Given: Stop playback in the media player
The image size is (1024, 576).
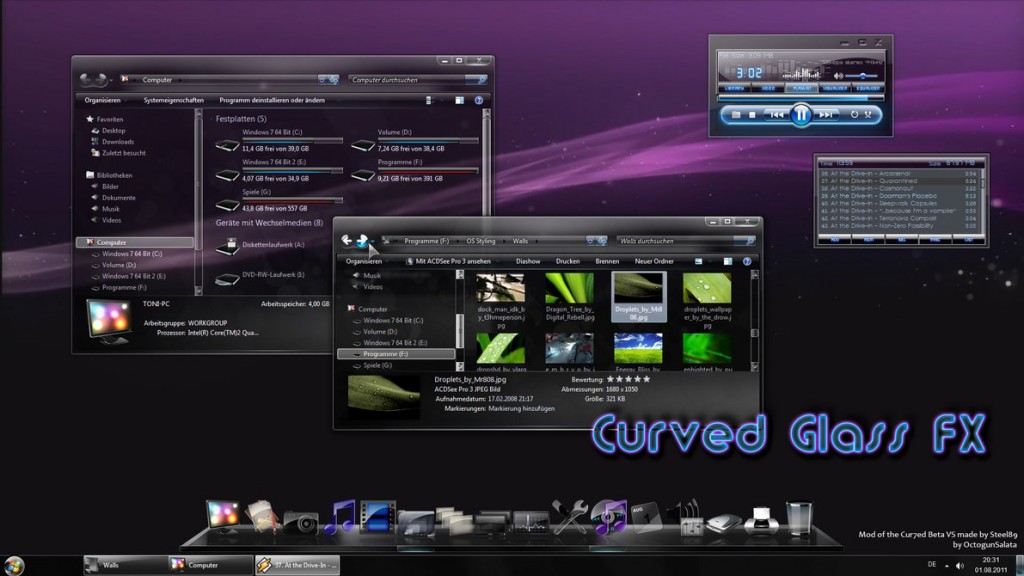Looking at the screenshot, I should point(752,114).
